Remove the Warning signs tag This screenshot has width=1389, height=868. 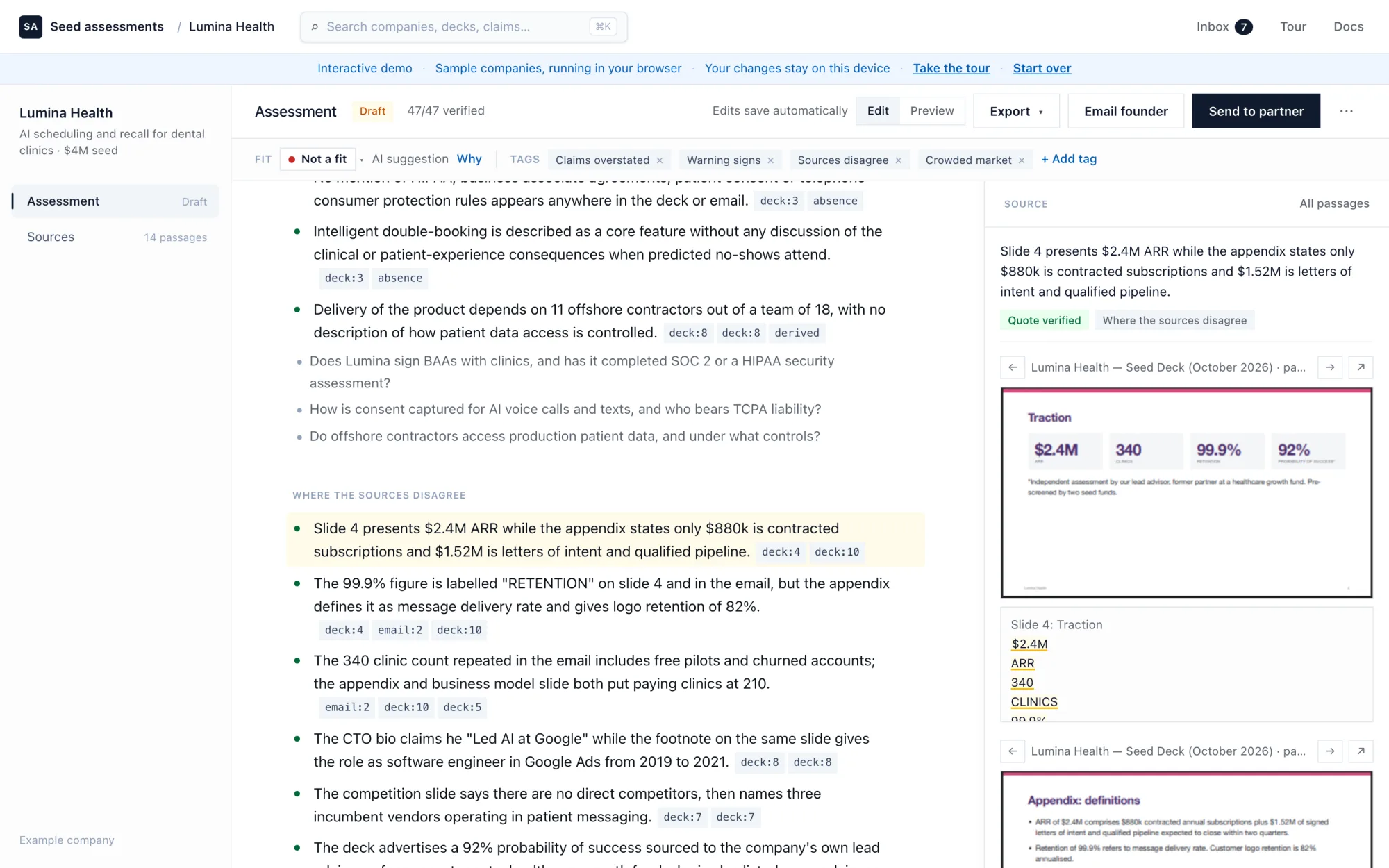[x=770, y=160]
